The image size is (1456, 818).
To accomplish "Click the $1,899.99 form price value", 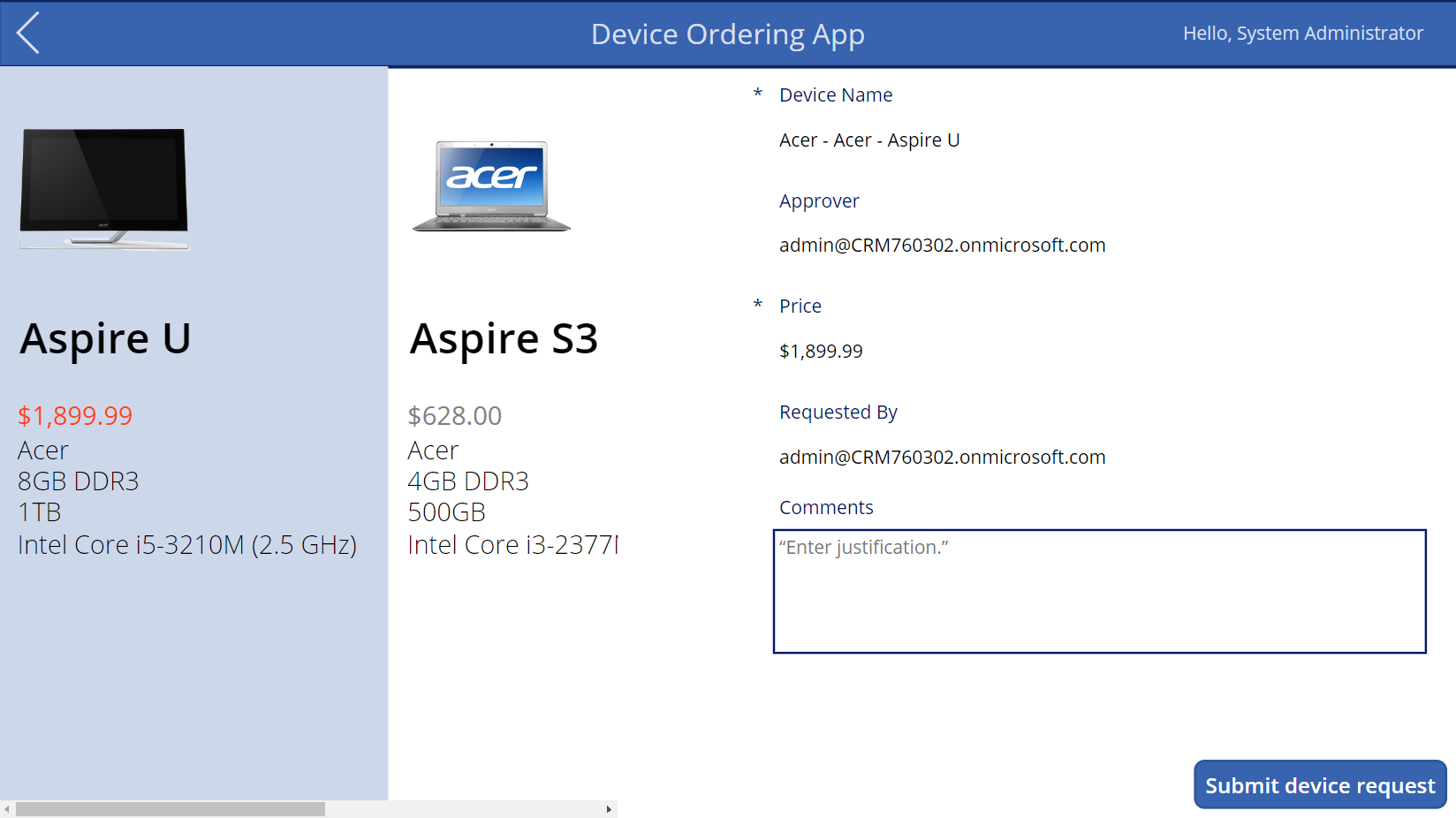I will pyautogui.click(x=821, y=351).
